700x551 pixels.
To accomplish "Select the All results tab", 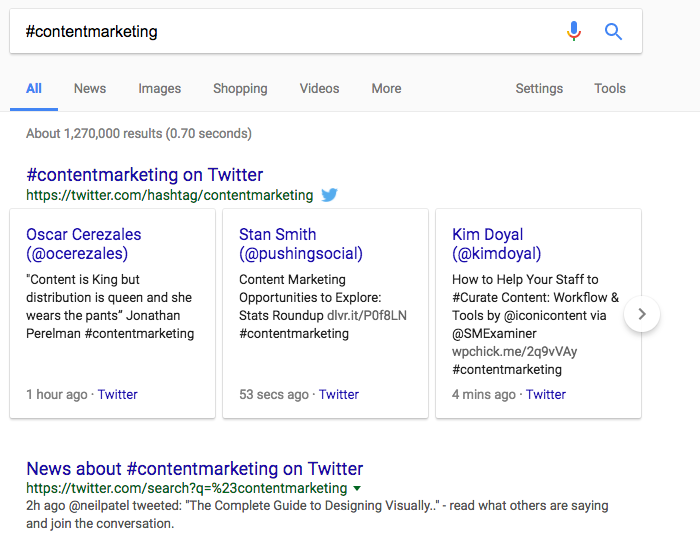I will [34, 88].
